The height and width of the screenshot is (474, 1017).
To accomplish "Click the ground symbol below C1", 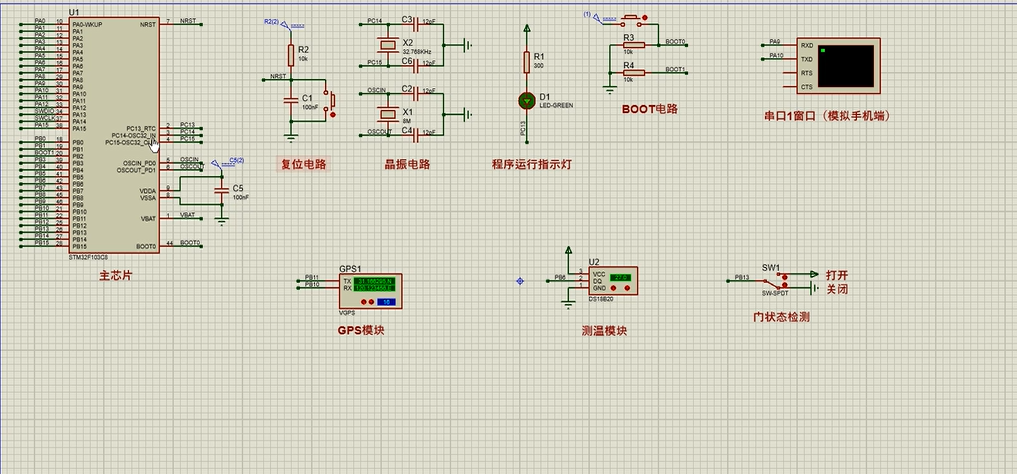I will click(x=291, y=137).
